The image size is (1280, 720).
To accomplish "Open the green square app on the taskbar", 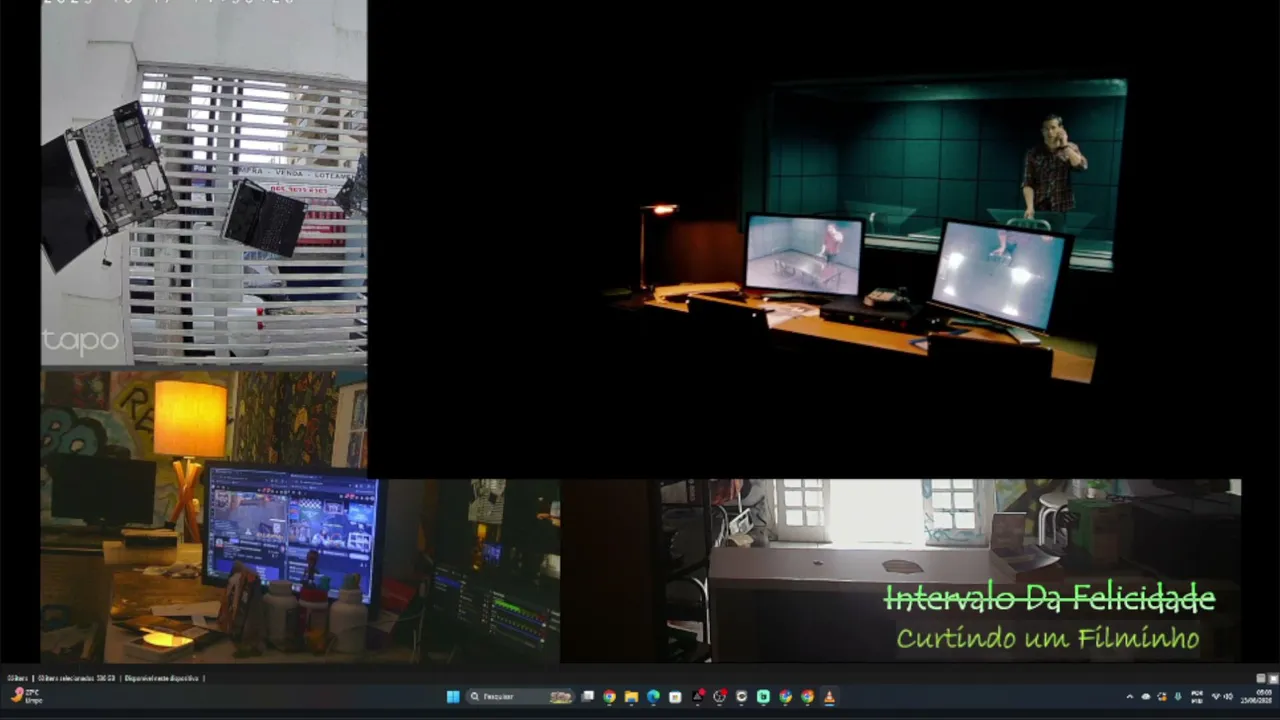I will 763,697.
